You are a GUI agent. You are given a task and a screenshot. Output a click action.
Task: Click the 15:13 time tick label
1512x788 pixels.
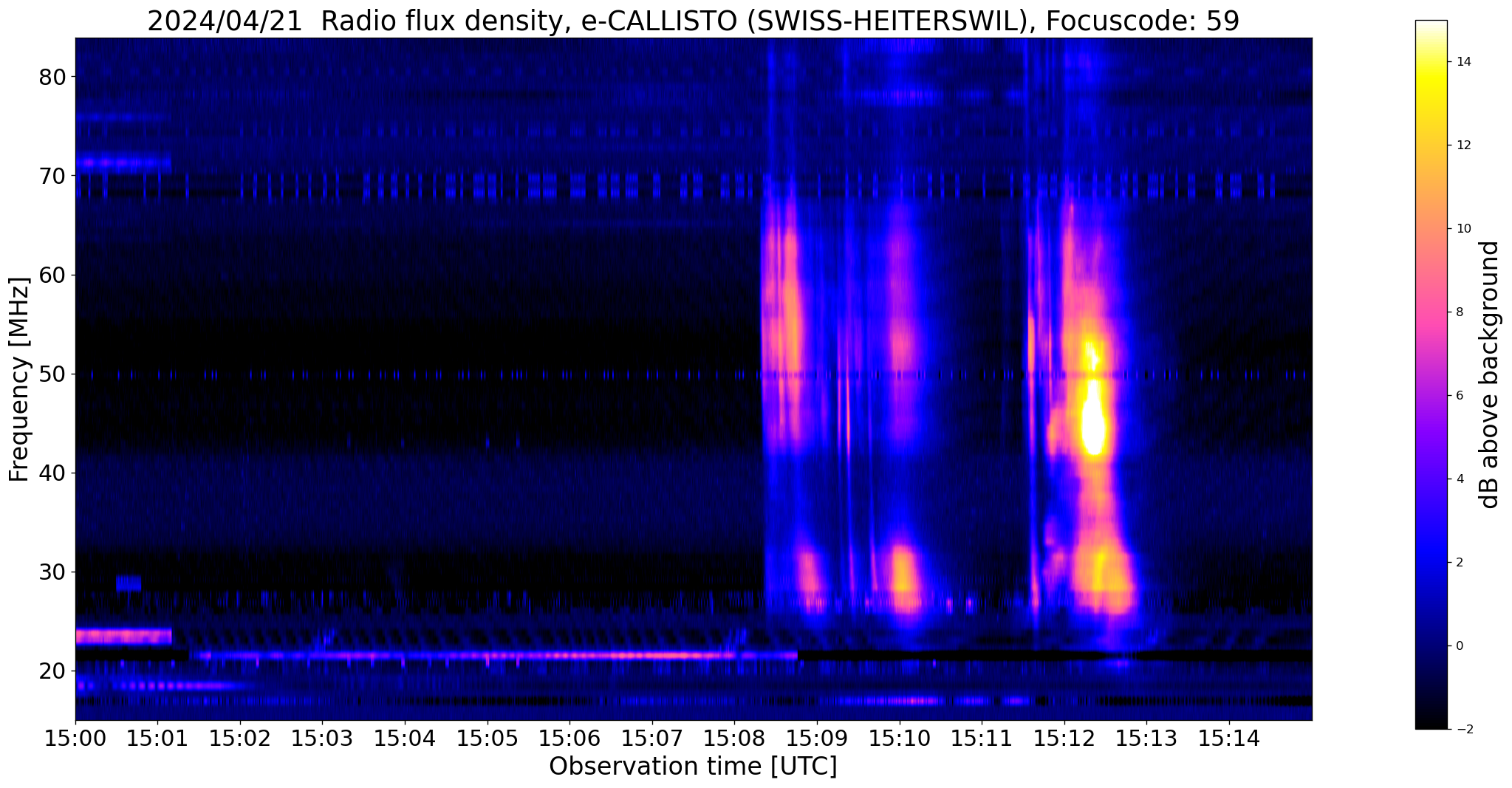[x=1146, y=737]
